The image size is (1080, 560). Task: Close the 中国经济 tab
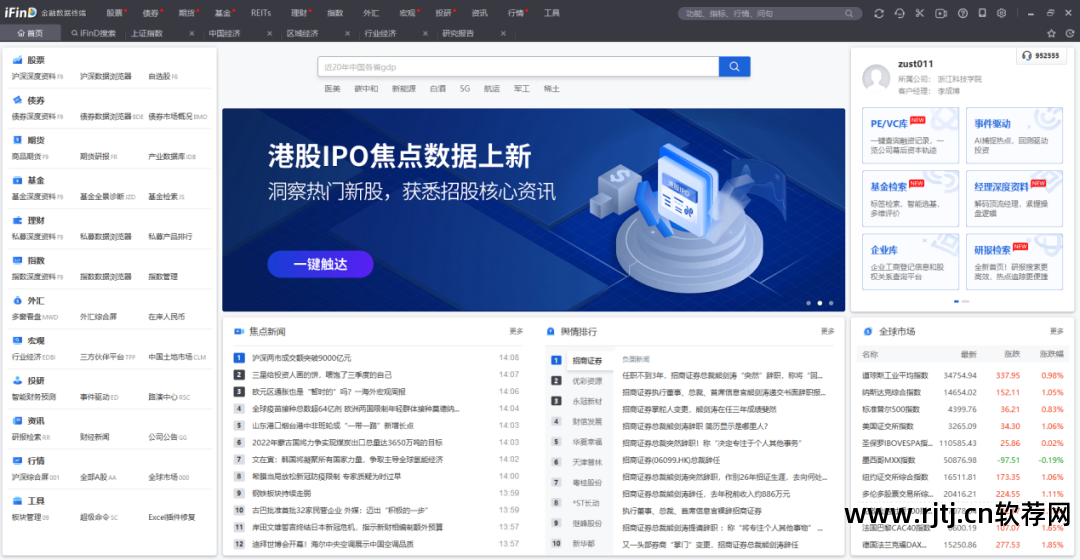pyautogui.click(x=269, y=33)
